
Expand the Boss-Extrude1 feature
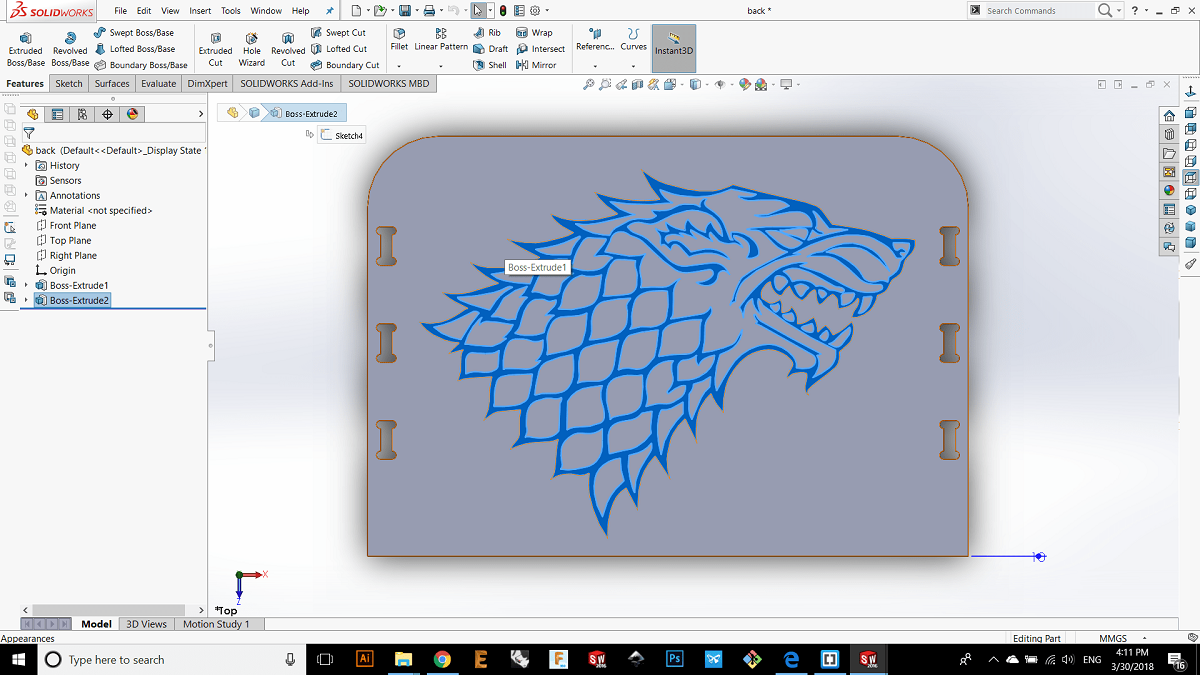(27, 286)
